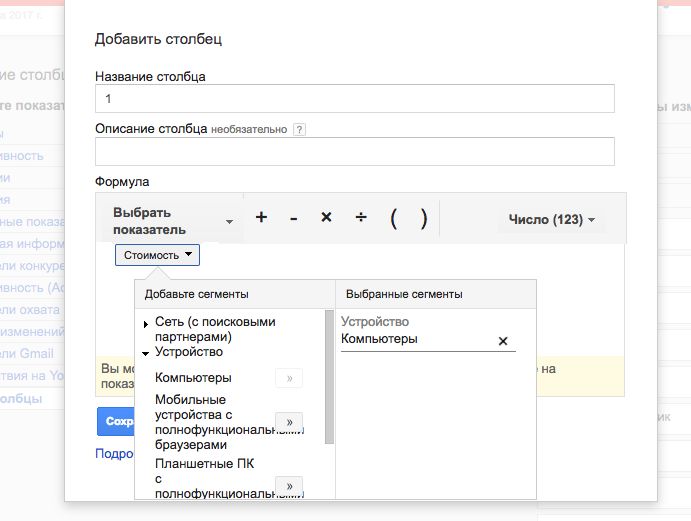Insert an opening parenthesis into formula
691x521 pixels.
[394, 219]
